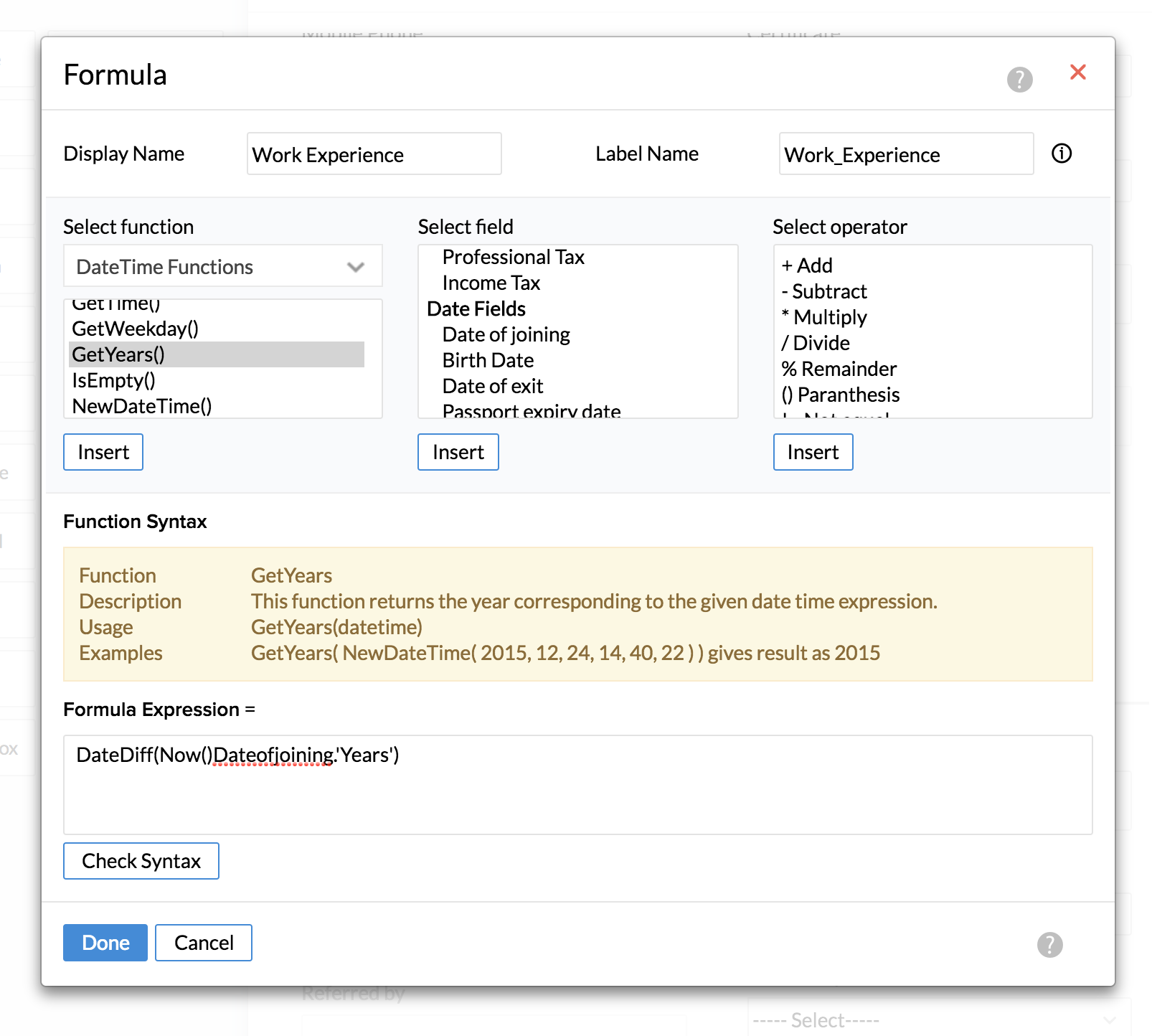The width and height of the screenshot is (1152, 1036).
Task: Pick NewDateTime() from function list
Action: click(142, 406)
